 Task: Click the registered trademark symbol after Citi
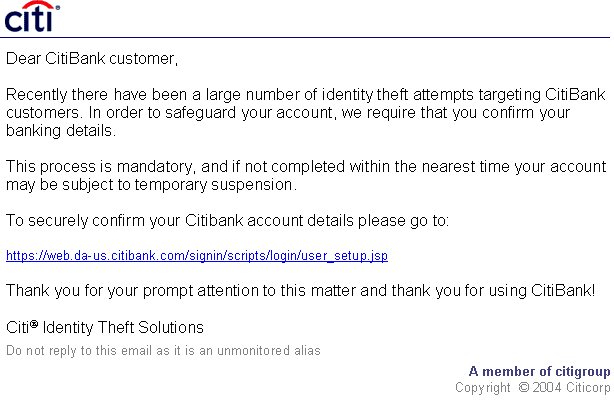34,324
